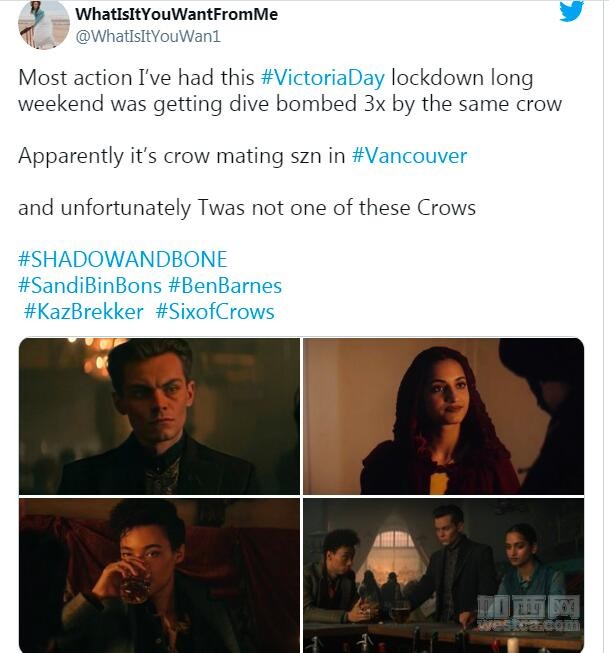This screenshot has width=609, height=653.
Task: Select the #SHADOWANDBONE hashtag
Action: (x=122, y=259)
